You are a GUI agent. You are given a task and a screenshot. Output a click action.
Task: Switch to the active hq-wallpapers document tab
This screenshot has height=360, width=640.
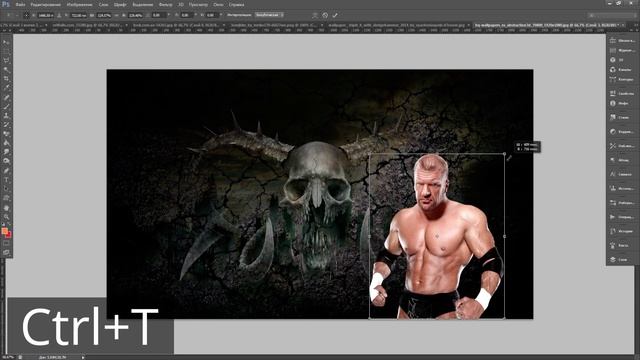click(x=547, y=25)
